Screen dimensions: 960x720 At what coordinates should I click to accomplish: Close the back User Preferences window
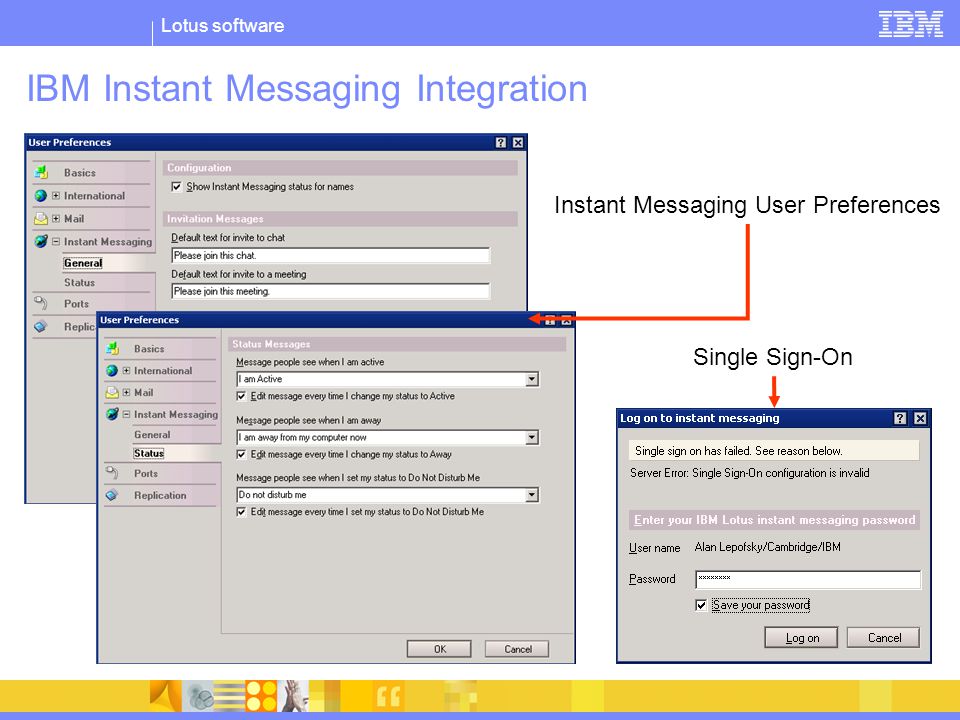click(518, 142)
